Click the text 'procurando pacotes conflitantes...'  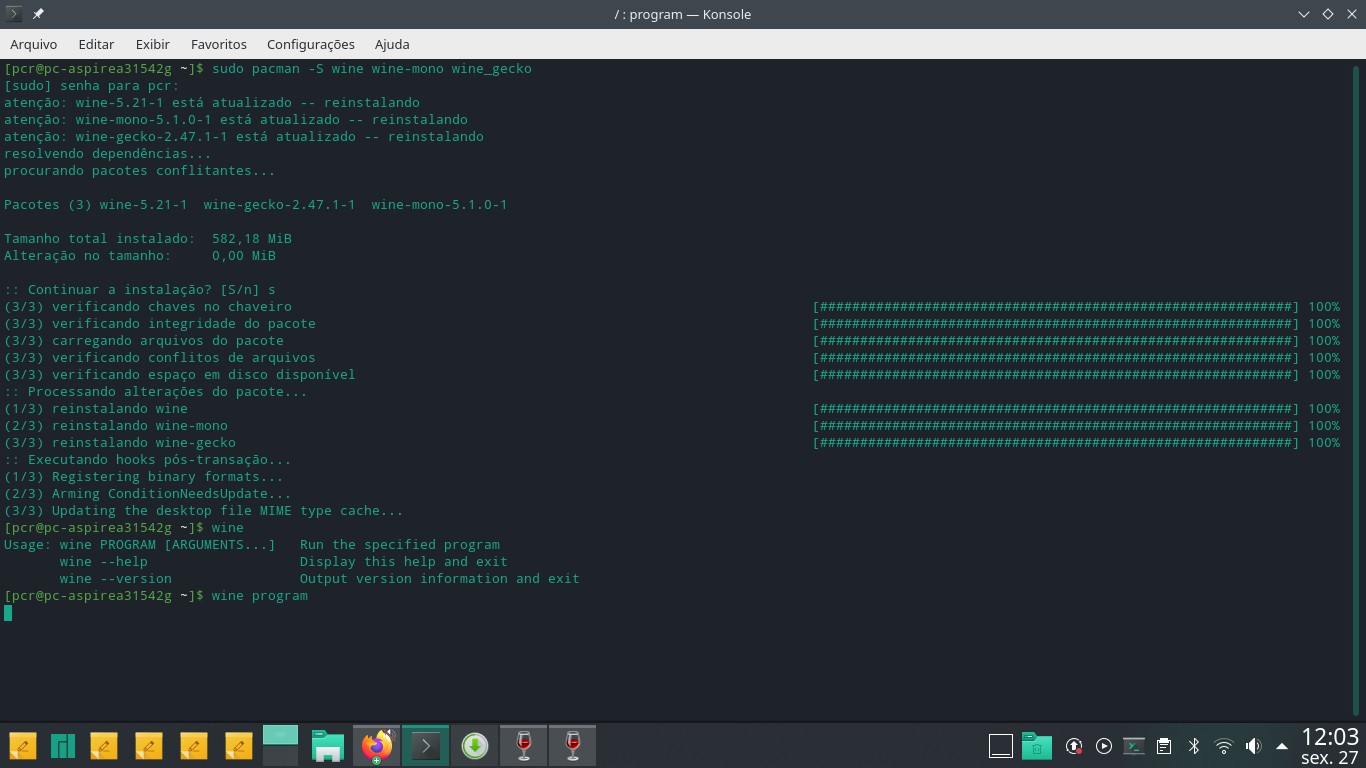point(140,171)
